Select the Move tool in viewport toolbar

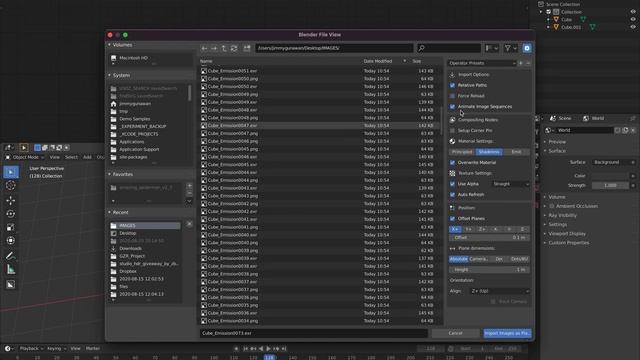pyautogui.click(x=11, y=200)
